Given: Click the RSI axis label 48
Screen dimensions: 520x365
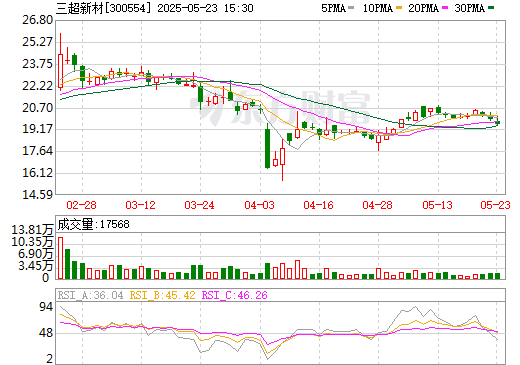Looking at the screenshot, I should pyautogui.click(x=46, y=333).
